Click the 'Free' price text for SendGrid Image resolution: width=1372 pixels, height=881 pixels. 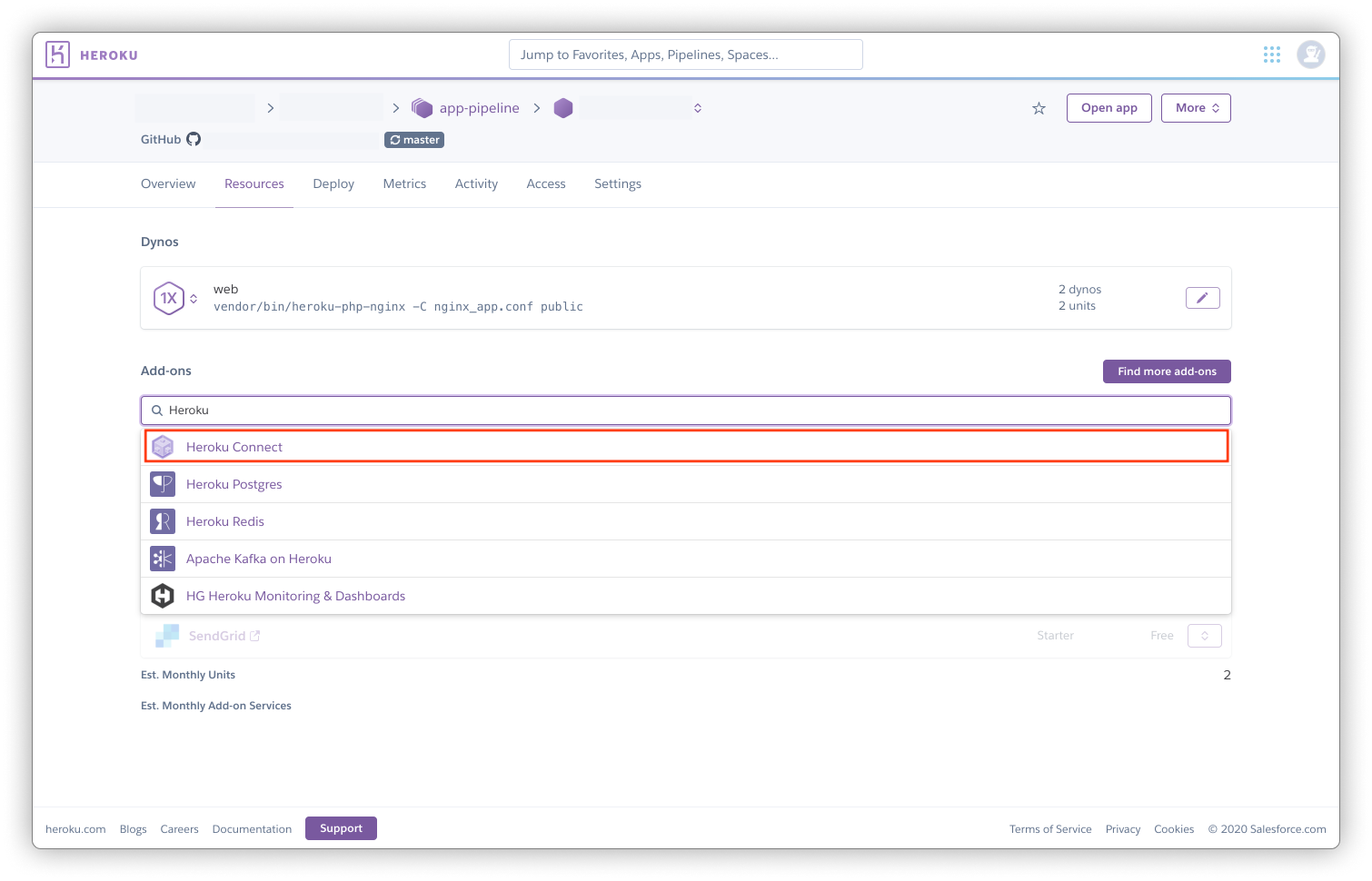(1162, 636)
